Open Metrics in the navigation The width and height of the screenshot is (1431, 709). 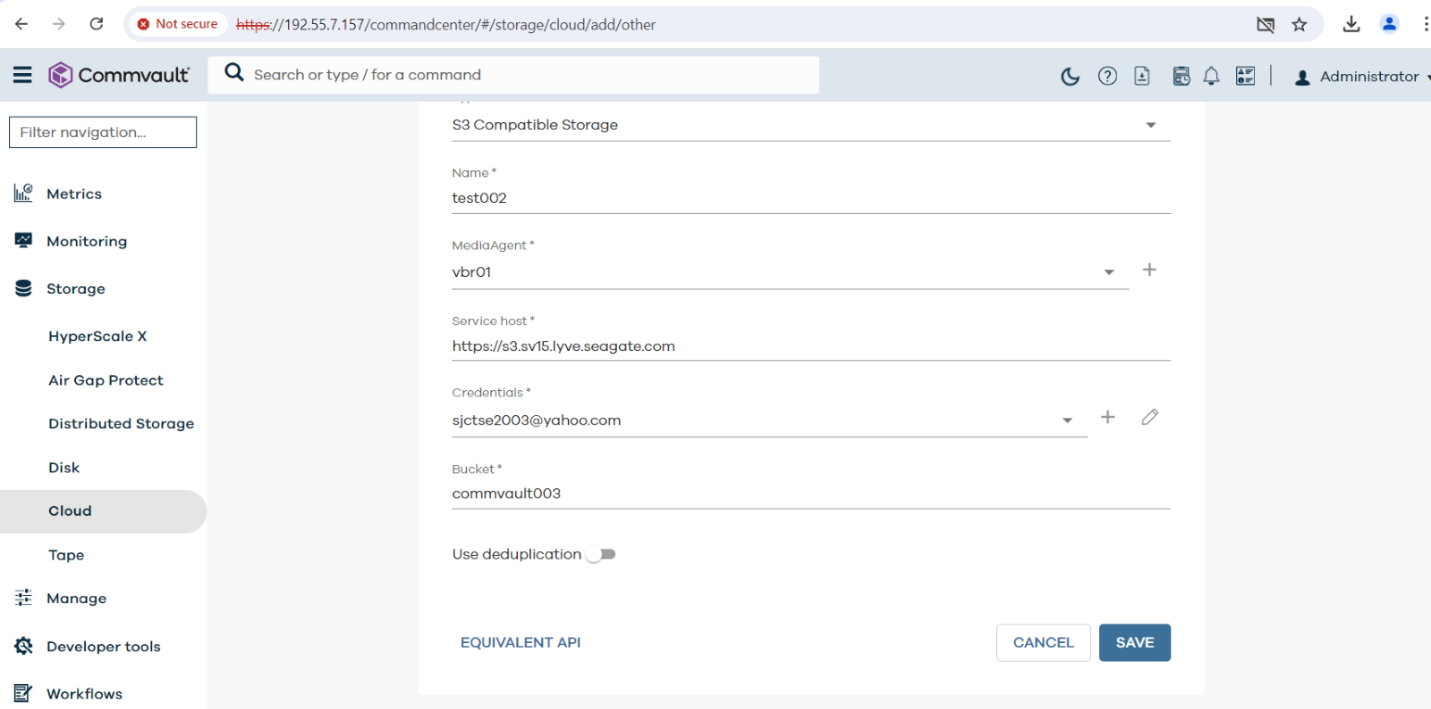point(74,194)
